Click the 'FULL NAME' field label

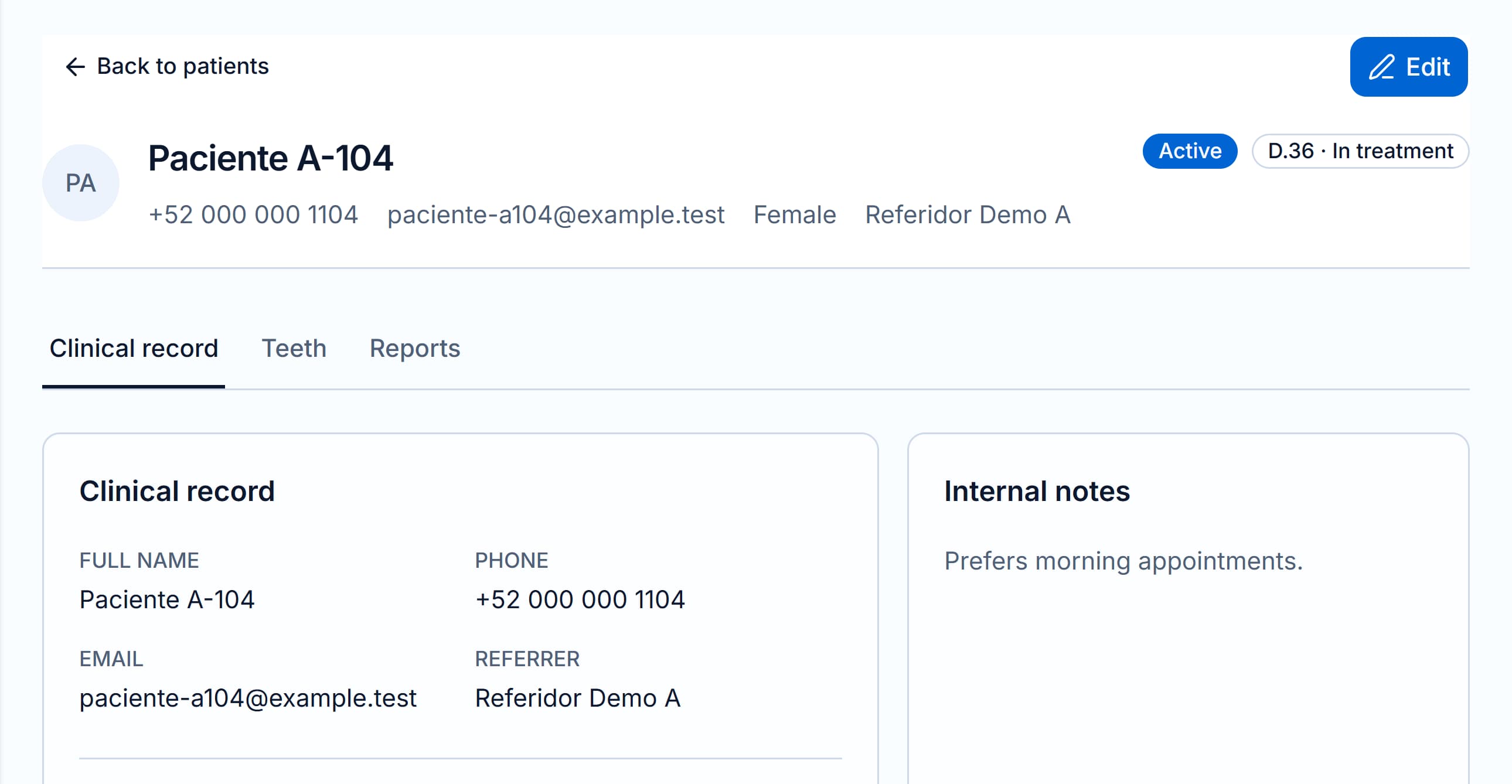point(139,560)
